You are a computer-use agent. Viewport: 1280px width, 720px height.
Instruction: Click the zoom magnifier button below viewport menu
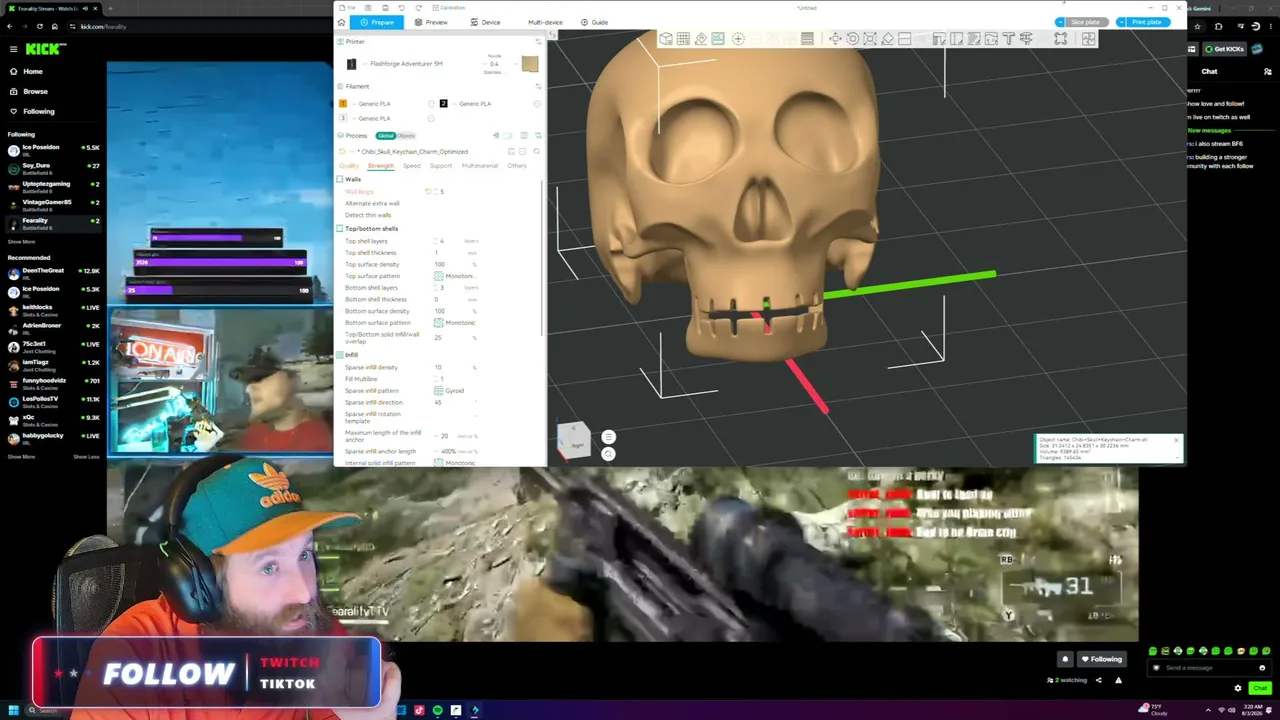click(x=608, y=453)
